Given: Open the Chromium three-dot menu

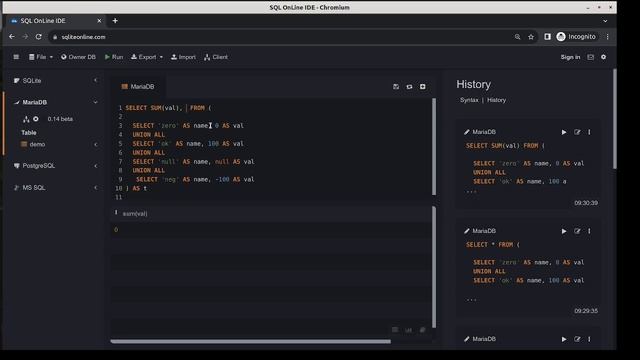Looking at the screenshot, I should pos(608,37).
